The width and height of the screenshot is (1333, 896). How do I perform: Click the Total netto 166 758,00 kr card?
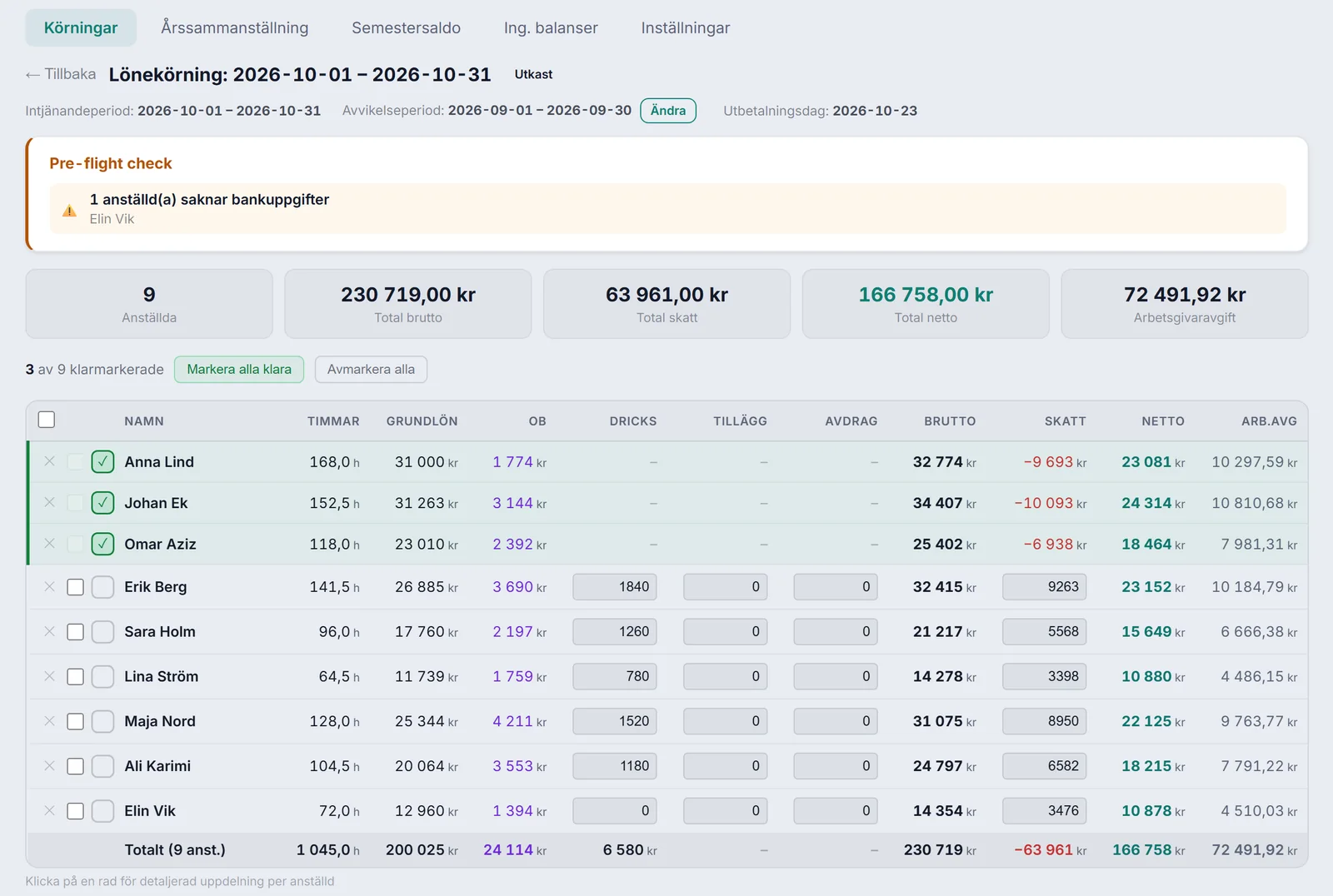pyautogui.click(x=926, y=304)
